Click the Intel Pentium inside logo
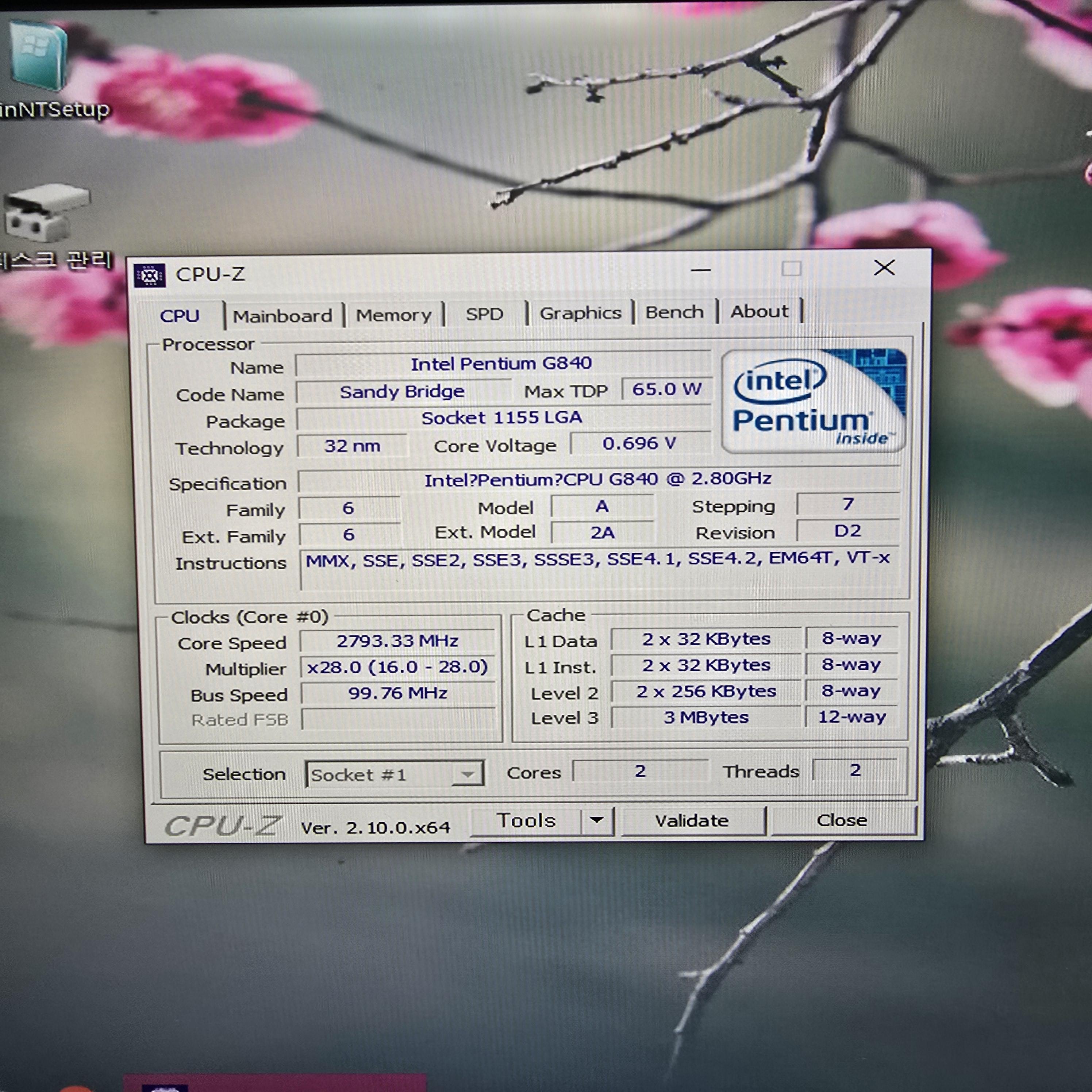Viewport: 1092px width, 1092px height. coord(814,401)
